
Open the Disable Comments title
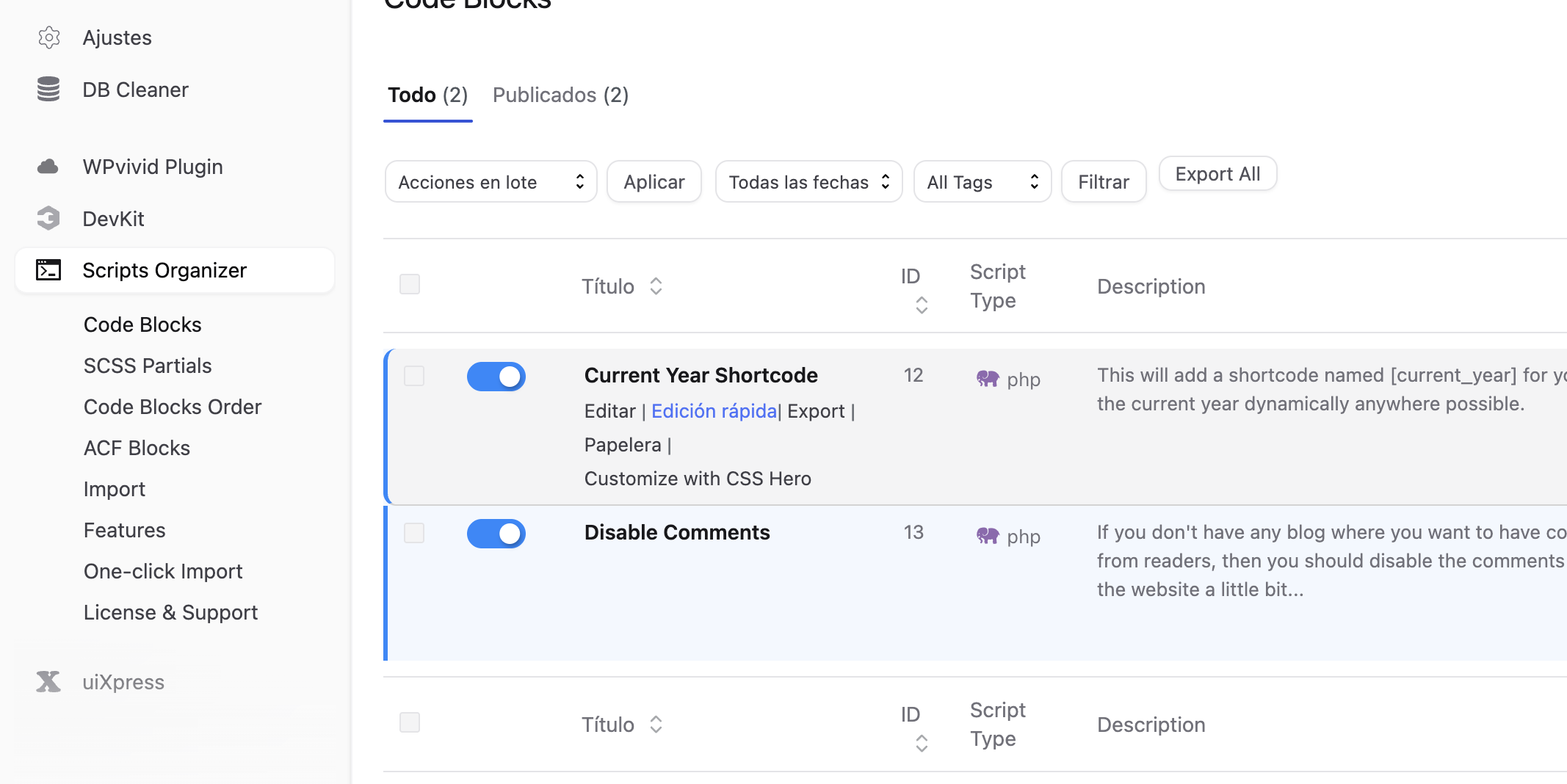tap(677, 532)
